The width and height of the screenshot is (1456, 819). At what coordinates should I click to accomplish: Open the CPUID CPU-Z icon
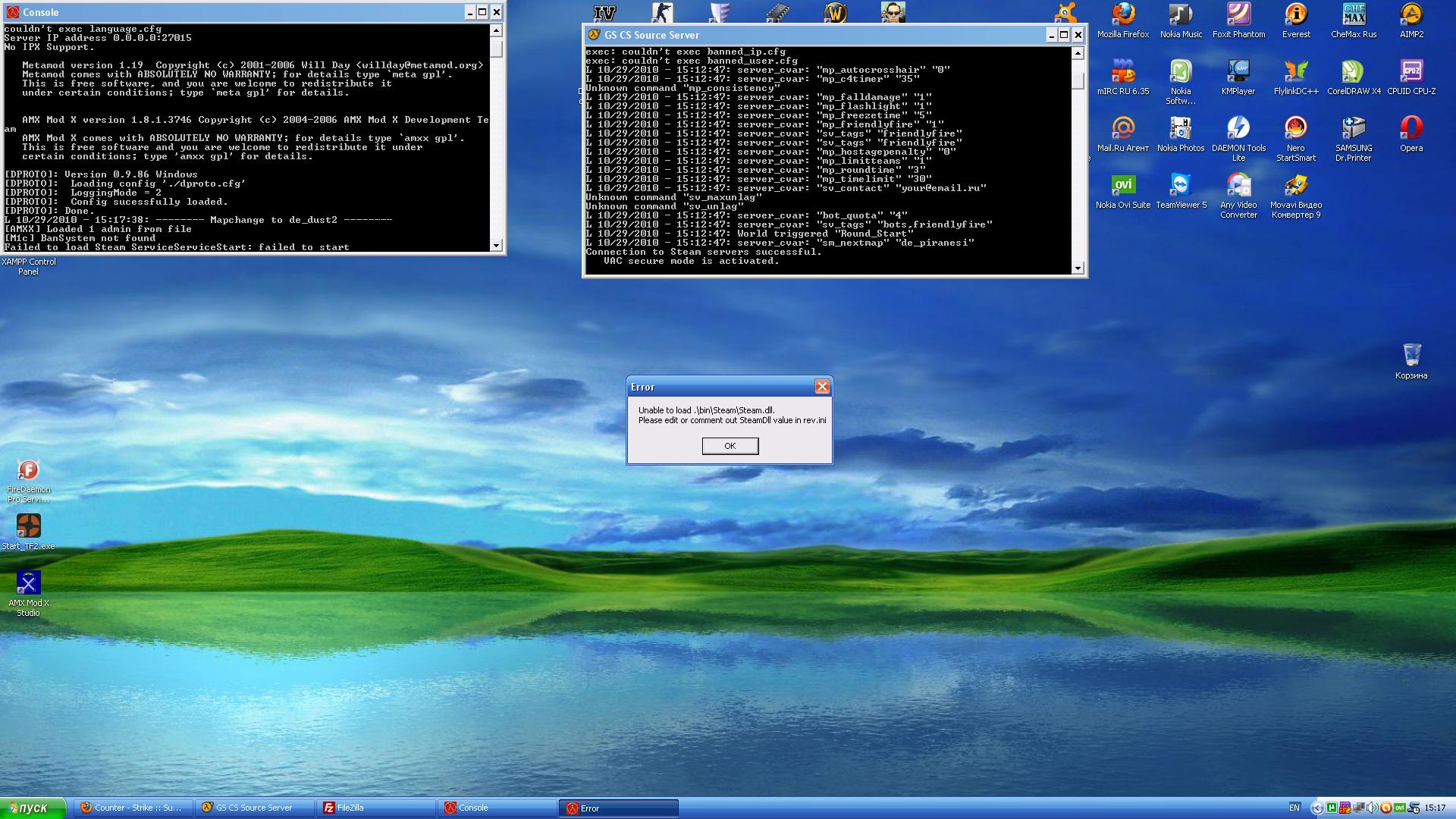point(1411,77)
